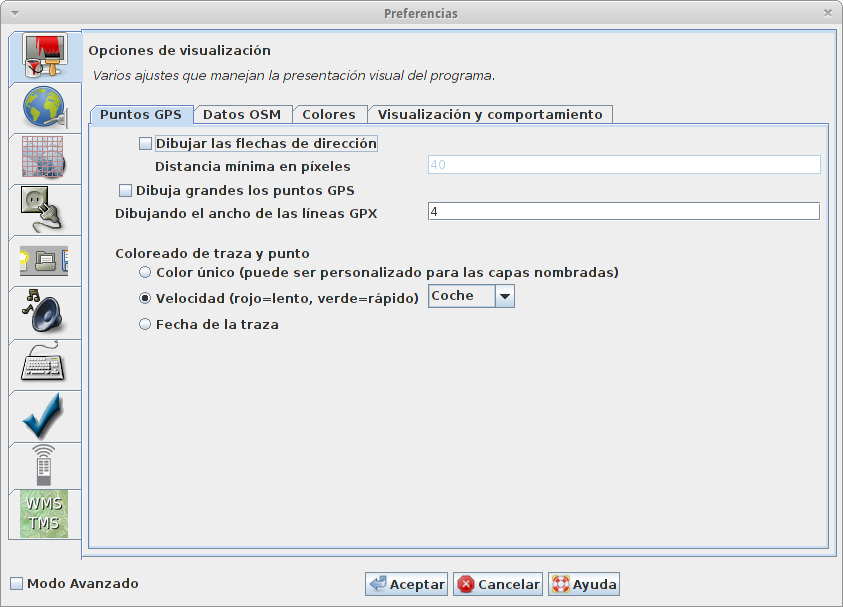The image size is (843, 607).
Task: Enable the 'Modo Avanzado' checkbox
Action: pos(17,584)
